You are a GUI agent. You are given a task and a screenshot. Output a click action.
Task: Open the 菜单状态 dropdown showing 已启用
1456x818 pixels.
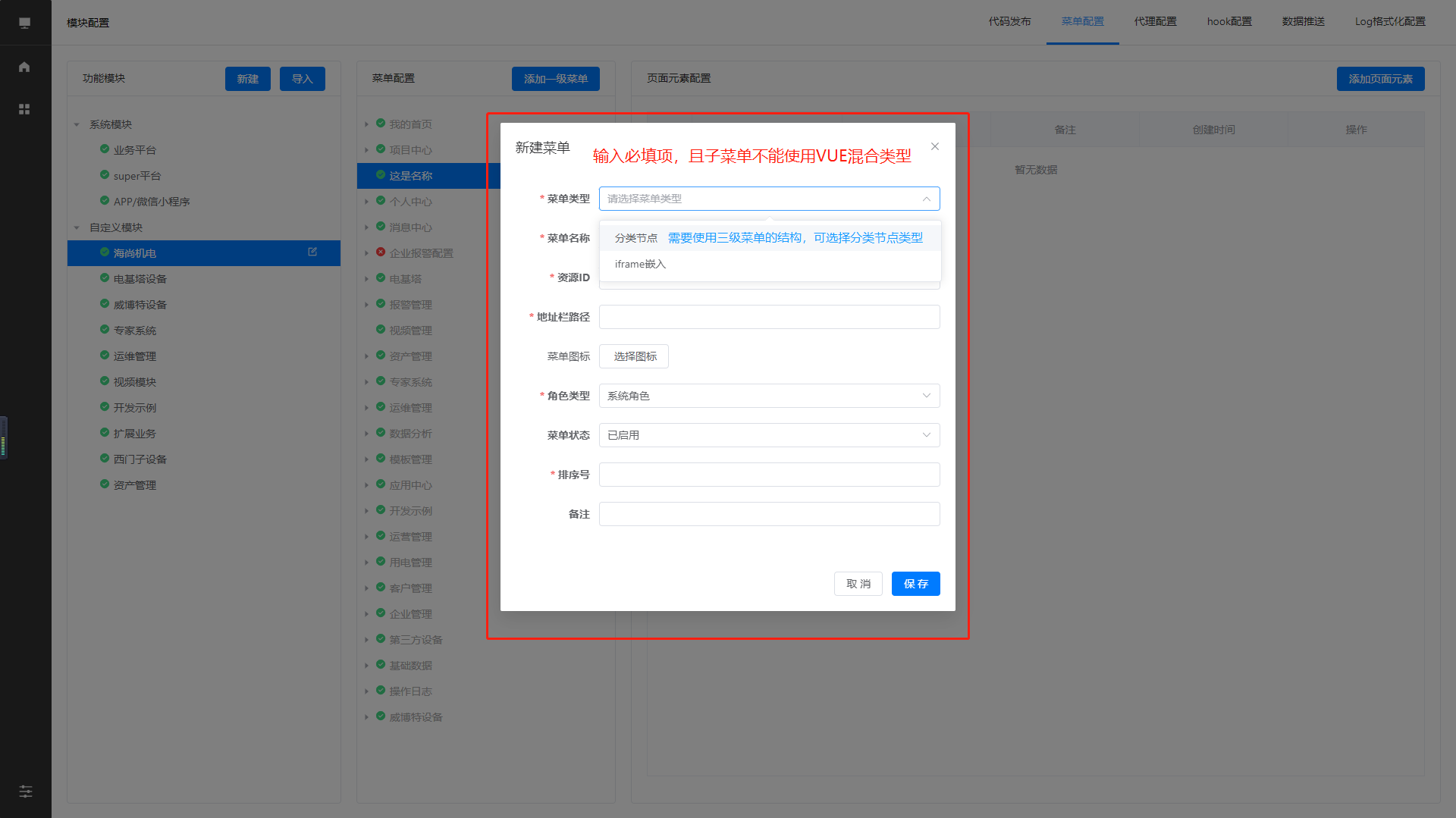pyautogui.click(x=769, y=435)
